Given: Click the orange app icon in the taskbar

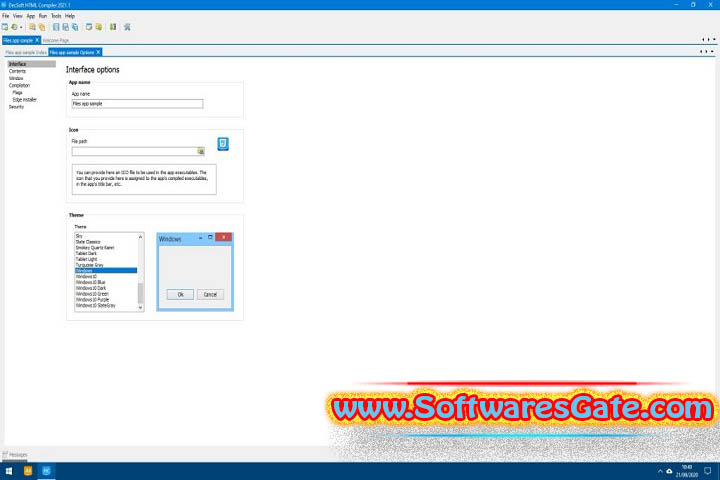Looking at the screenshot, I should (x=28, y=471).
